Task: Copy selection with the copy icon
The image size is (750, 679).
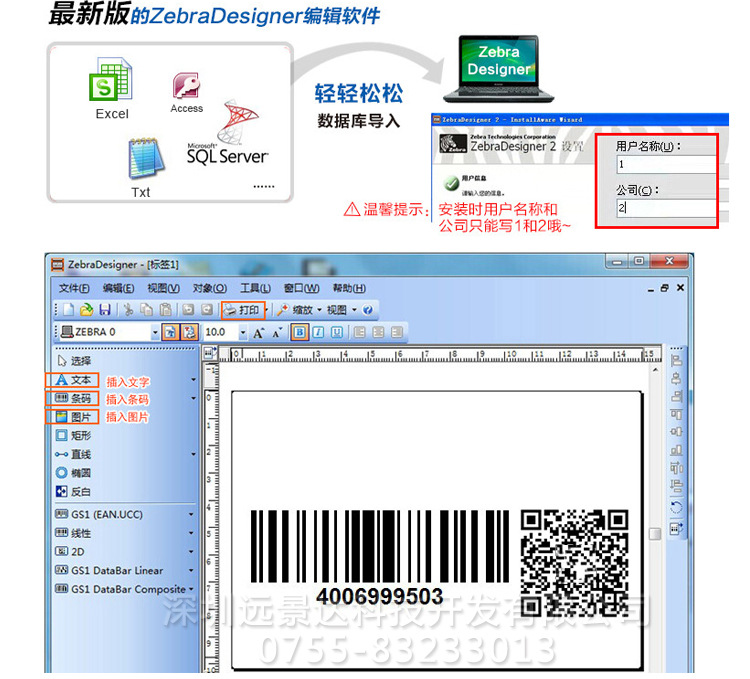Action: pos(146,310)
